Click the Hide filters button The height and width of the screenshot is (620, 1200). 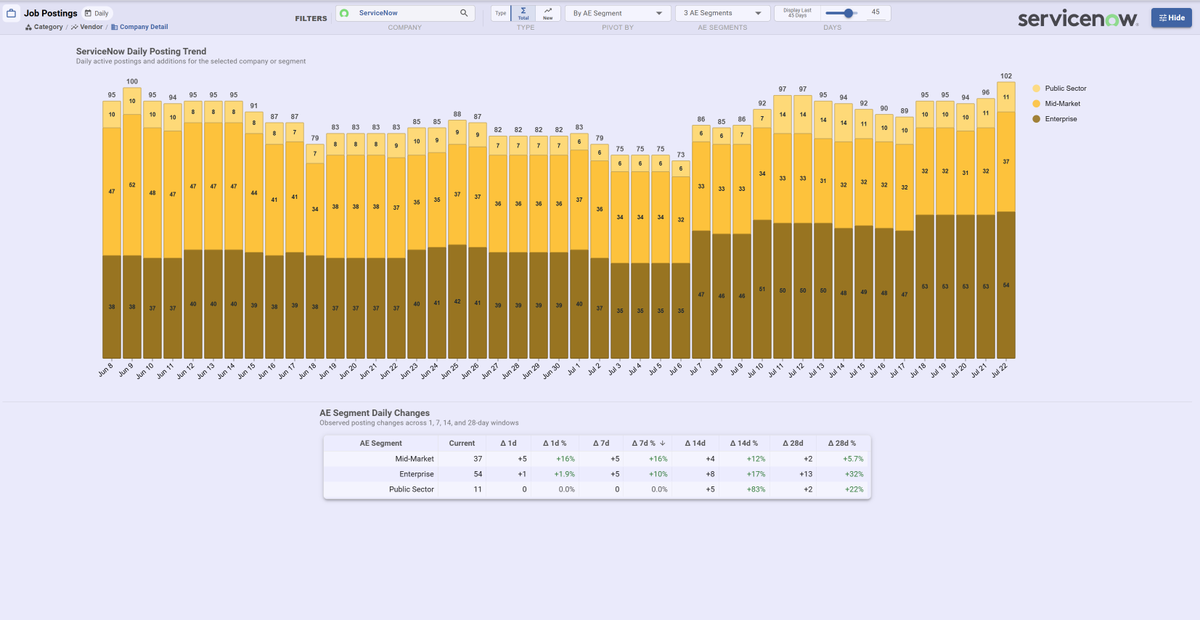click(x=1171, y=18)
